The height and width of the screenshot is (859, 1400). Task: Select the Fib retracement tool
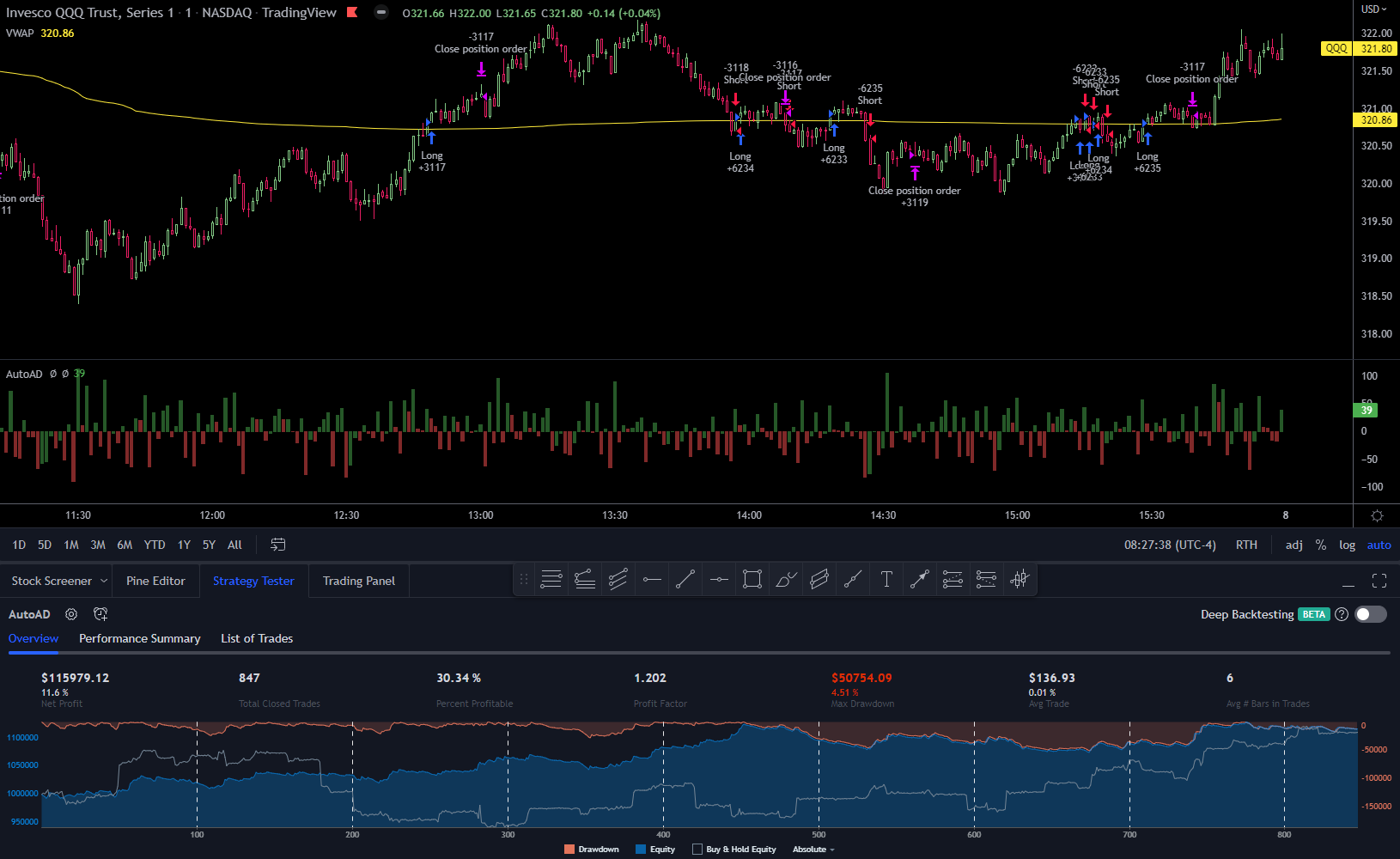pos(953,580)
